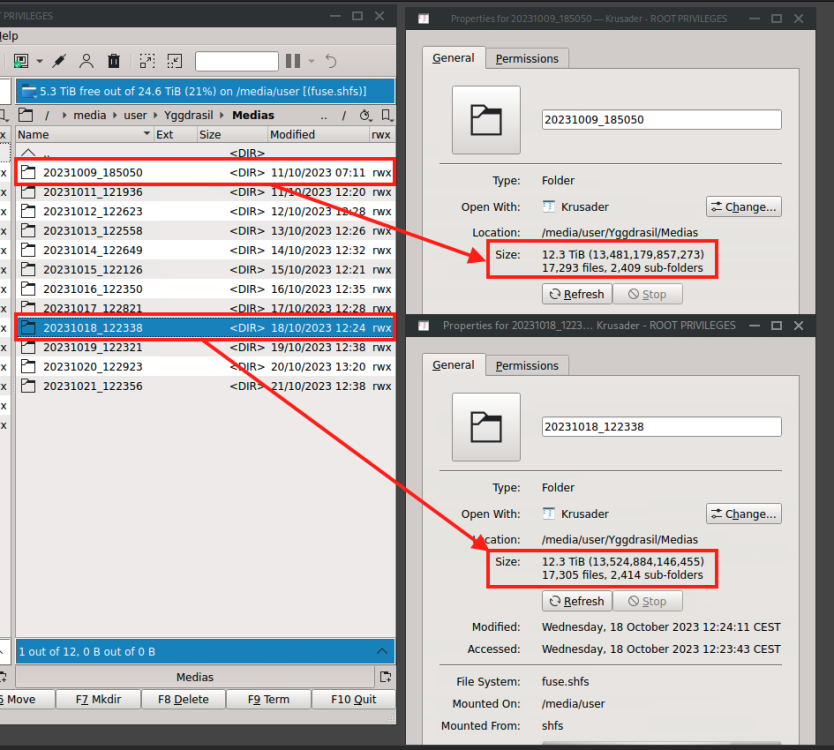Click the Name column sort arrow

click(147, 134)
